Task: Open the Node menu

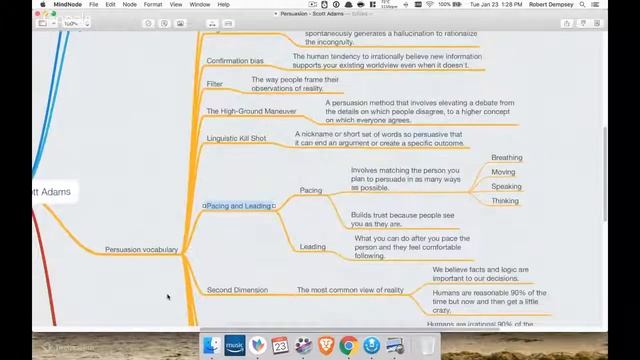Action: point(129,4)
